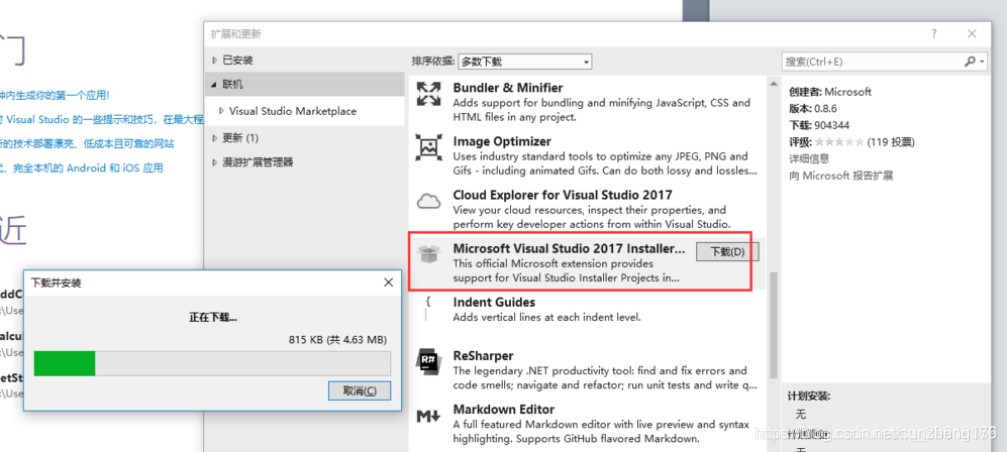Click the Markdown Editor M icon
1007x452 pixels.
click(x=428, y=416)
